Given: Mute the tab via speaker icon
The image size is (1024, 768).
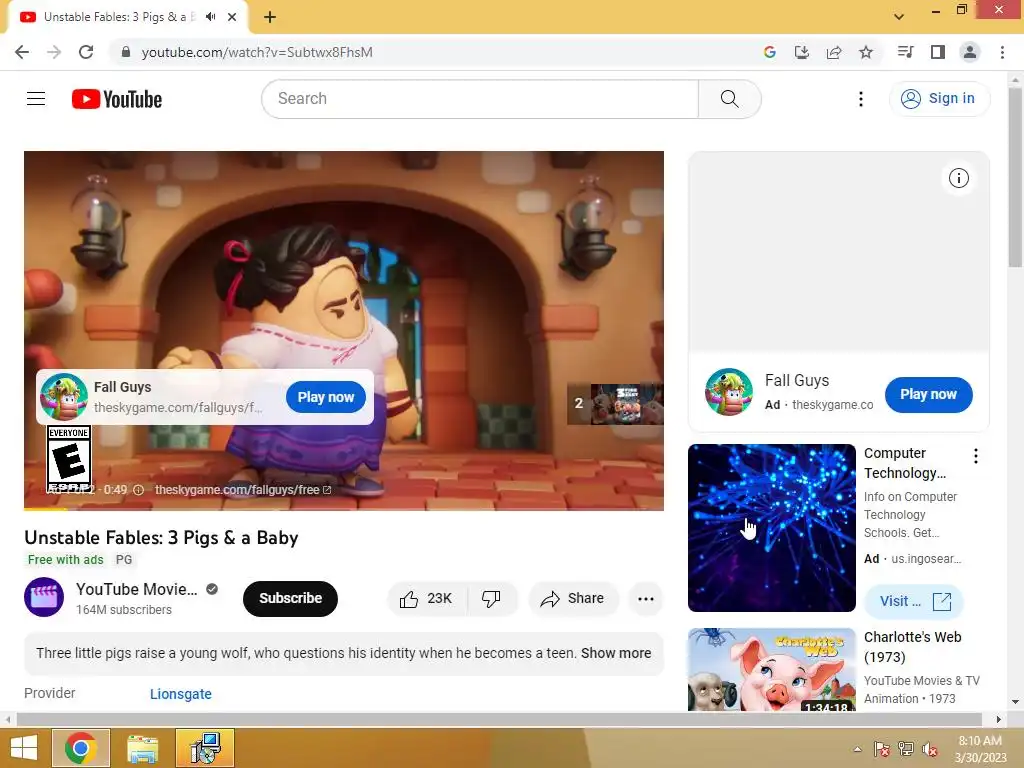Looking at the screenshot, I should (x=210, y=17).
